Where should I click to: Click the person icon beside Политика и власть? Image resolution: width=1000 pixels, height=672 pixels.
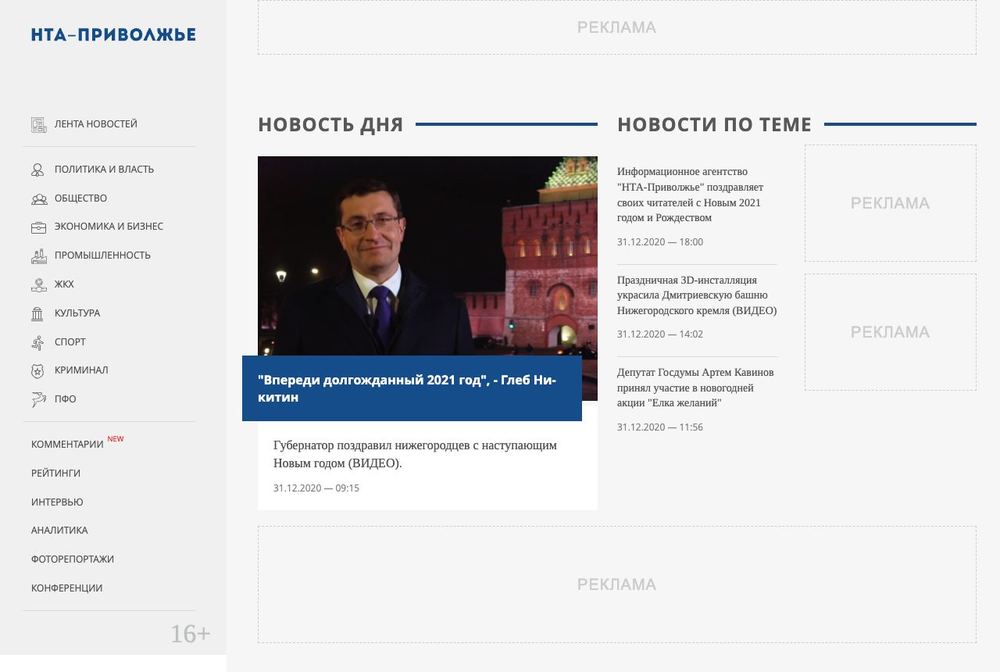click(38, 170)
